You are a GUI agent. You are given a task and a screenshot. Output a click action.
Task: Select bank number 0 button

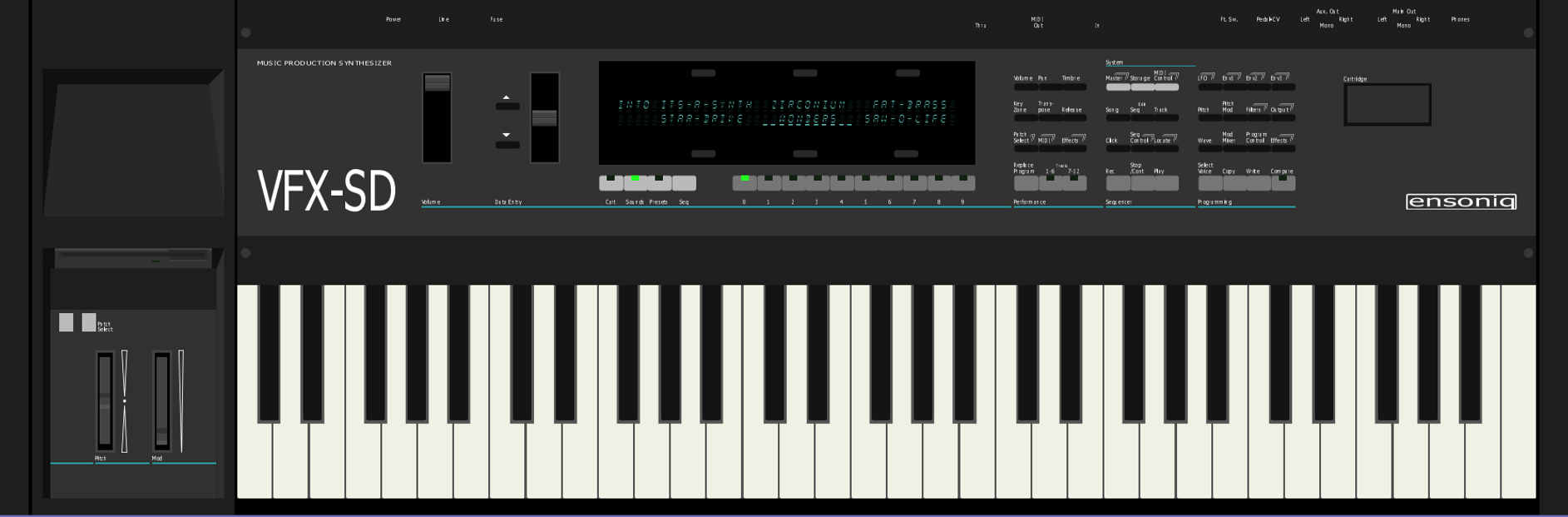[744, 182]
